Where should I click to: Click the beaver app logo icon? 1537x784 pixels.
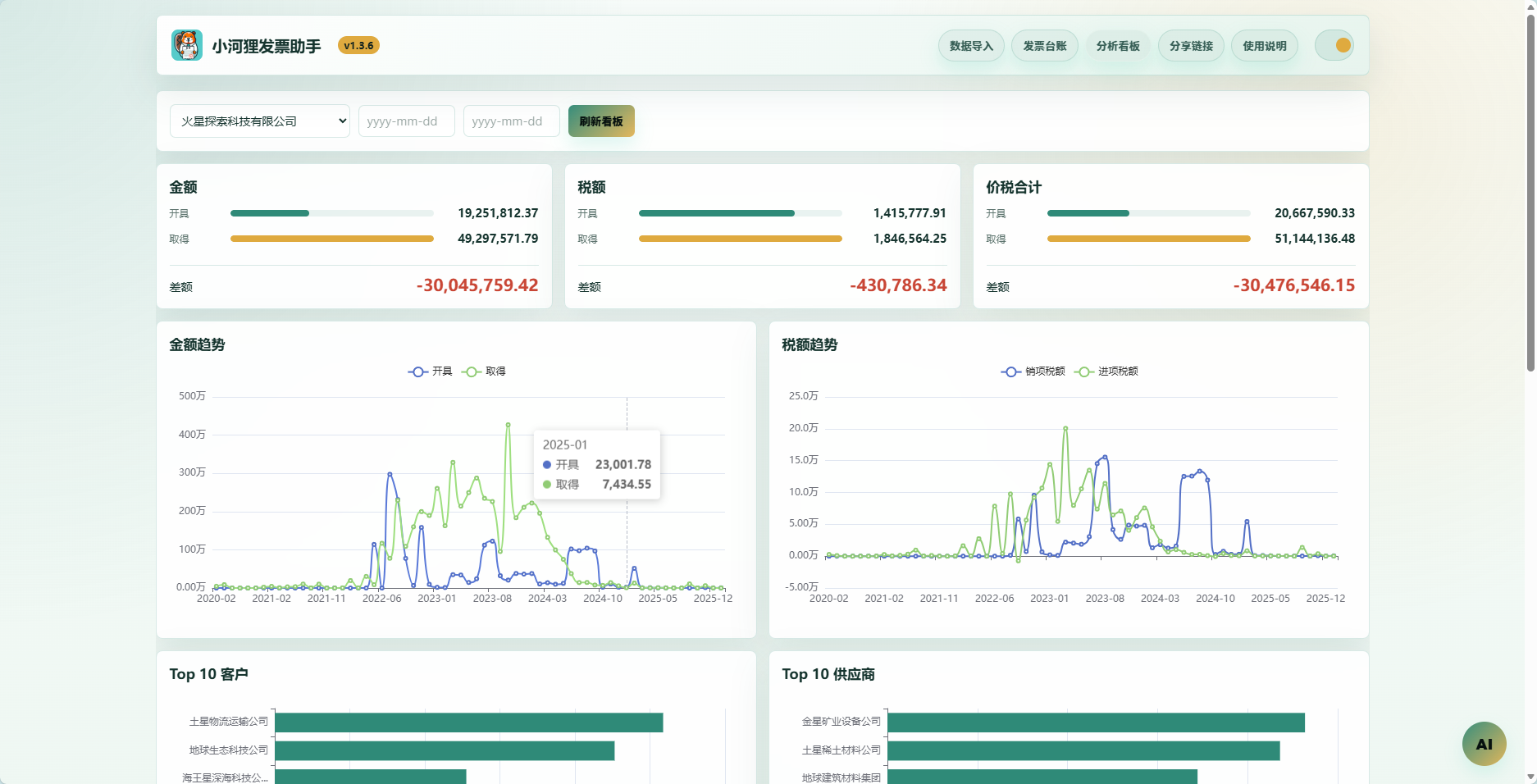(187, 45)
